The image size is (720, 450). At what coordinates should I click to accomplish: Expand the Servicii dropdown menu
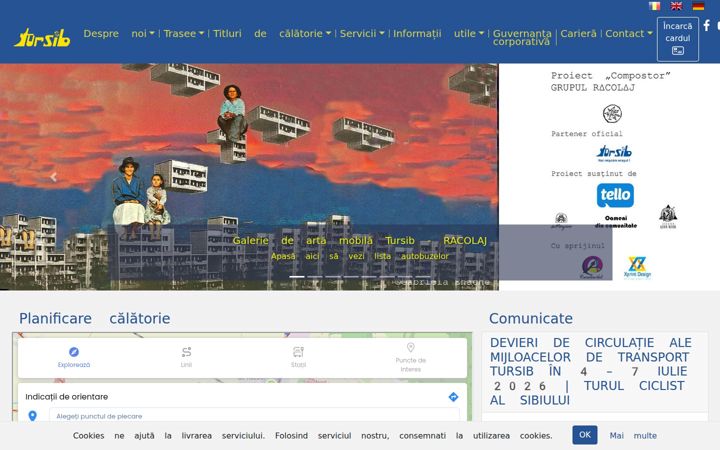point(362,34)
